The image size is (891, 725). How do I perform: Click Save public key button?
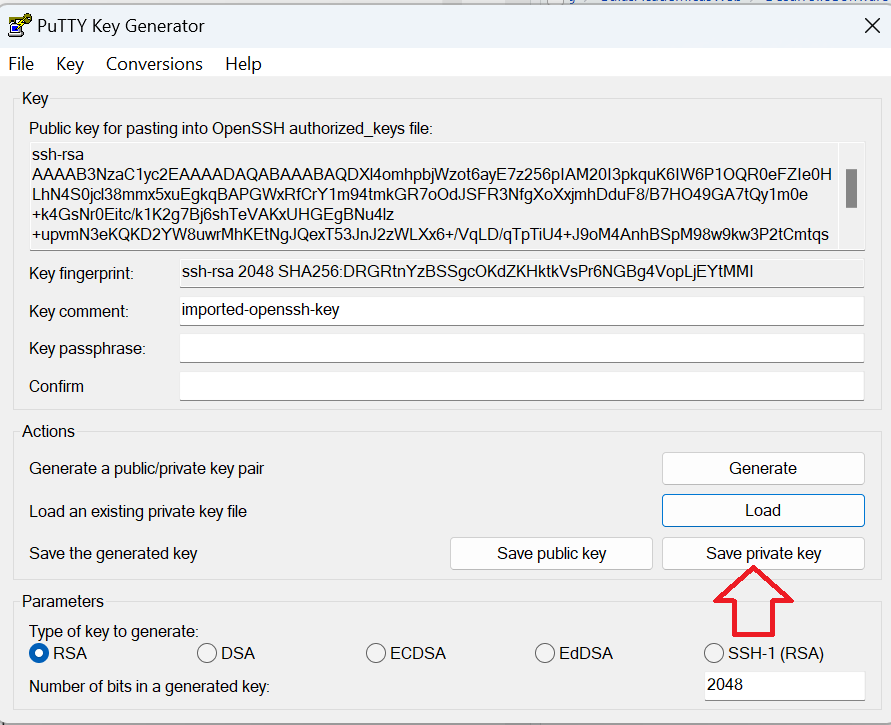click(551, 553)
